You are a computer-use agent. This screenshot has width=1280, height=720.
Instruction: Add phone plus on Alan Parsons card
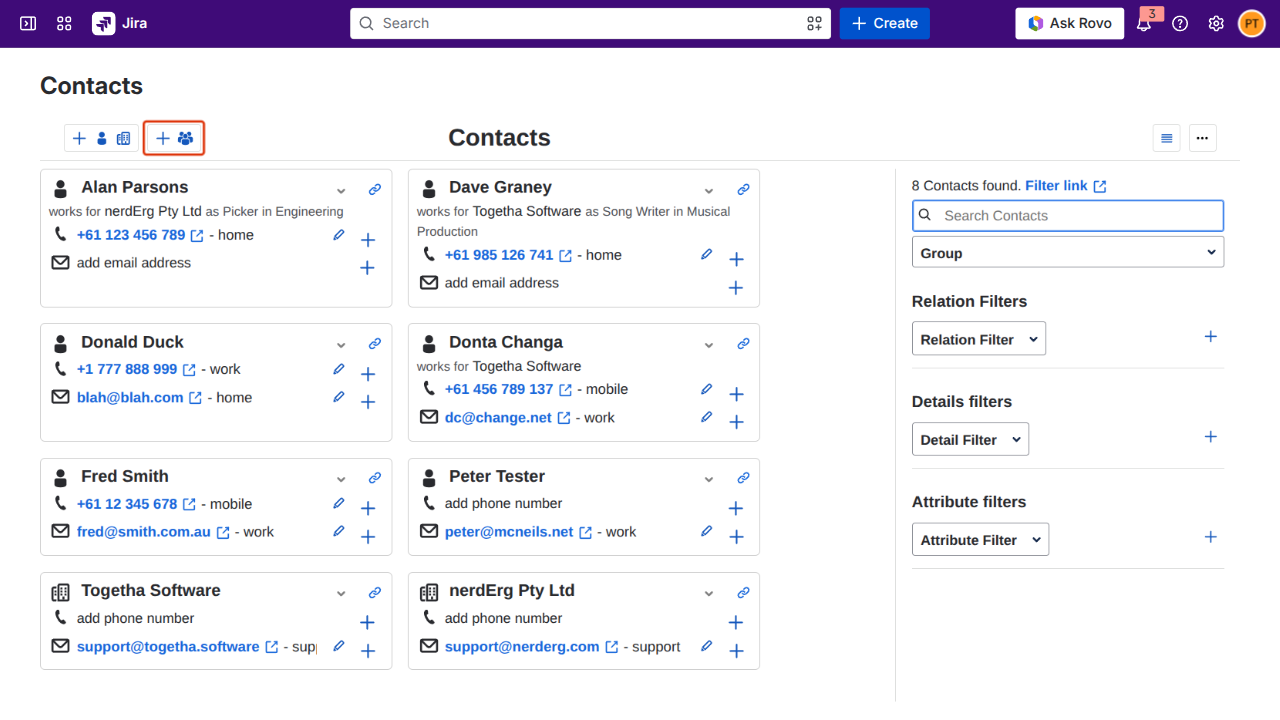click(367, 240)
